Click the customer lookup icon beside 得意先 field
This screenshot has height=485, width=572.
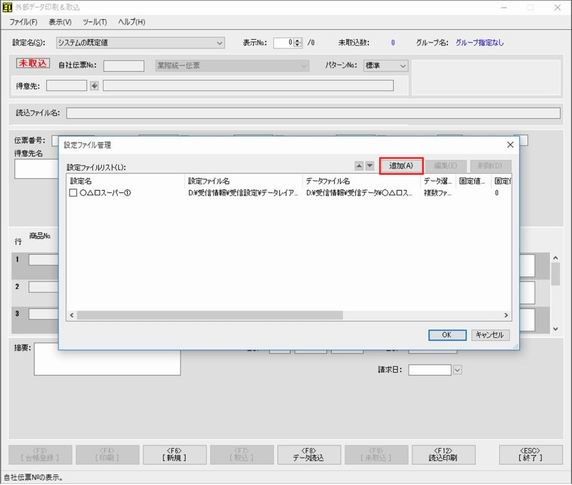click(94, 86)
